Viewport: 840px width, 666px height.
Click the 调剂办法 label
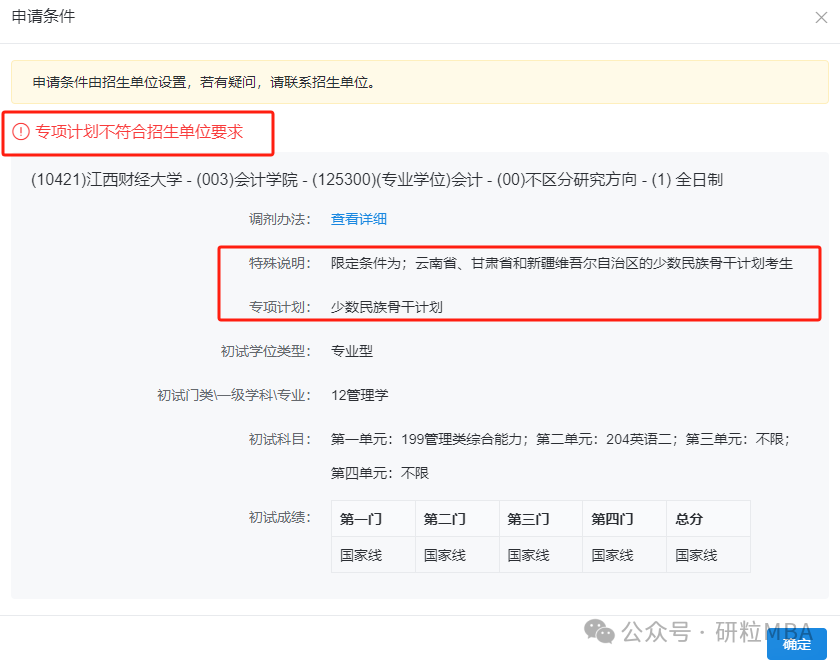click(x=279, y=219)
